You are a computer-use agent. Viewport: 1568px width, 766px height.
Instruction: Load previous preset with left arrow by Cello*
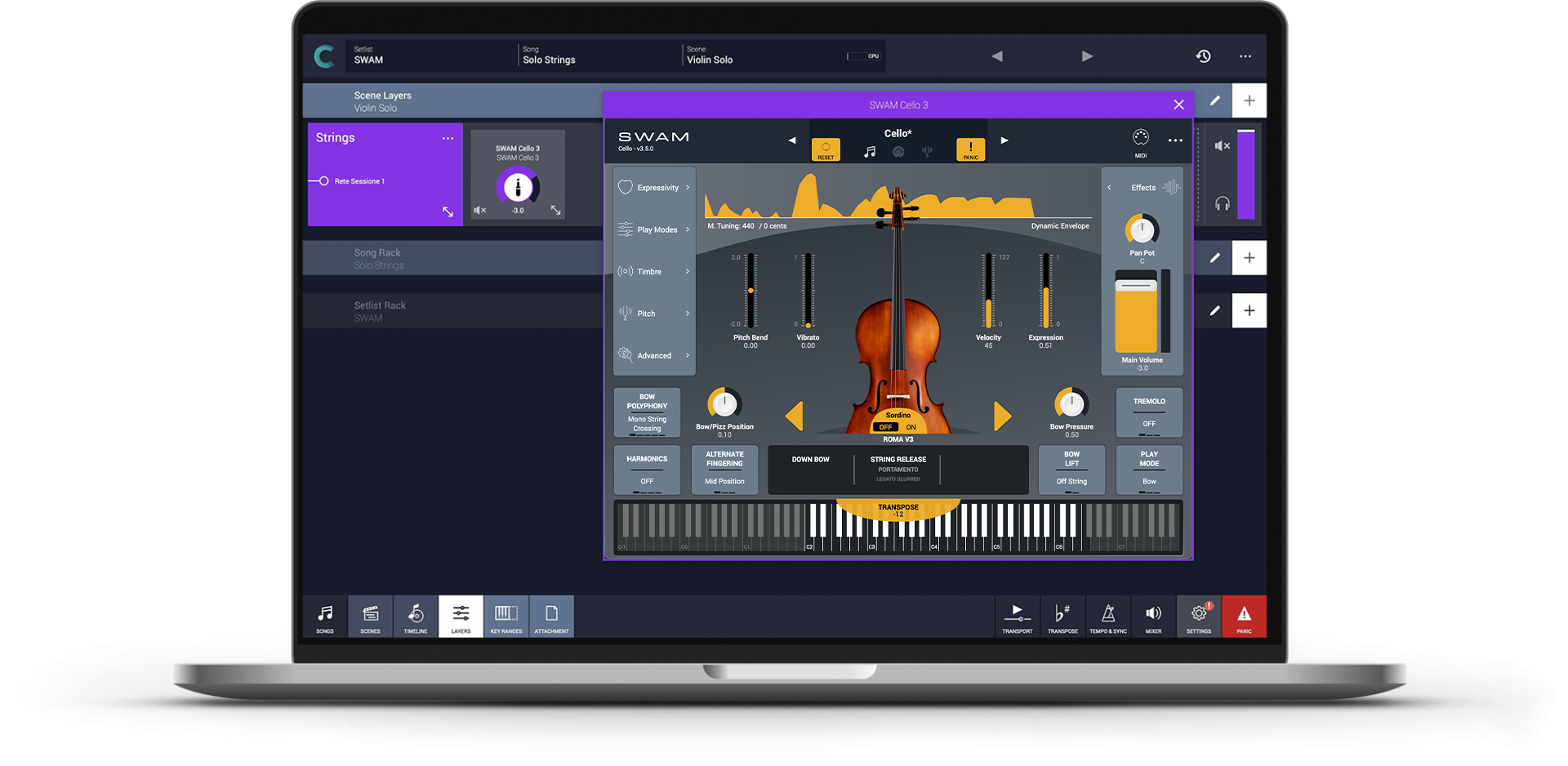point(791,140)
